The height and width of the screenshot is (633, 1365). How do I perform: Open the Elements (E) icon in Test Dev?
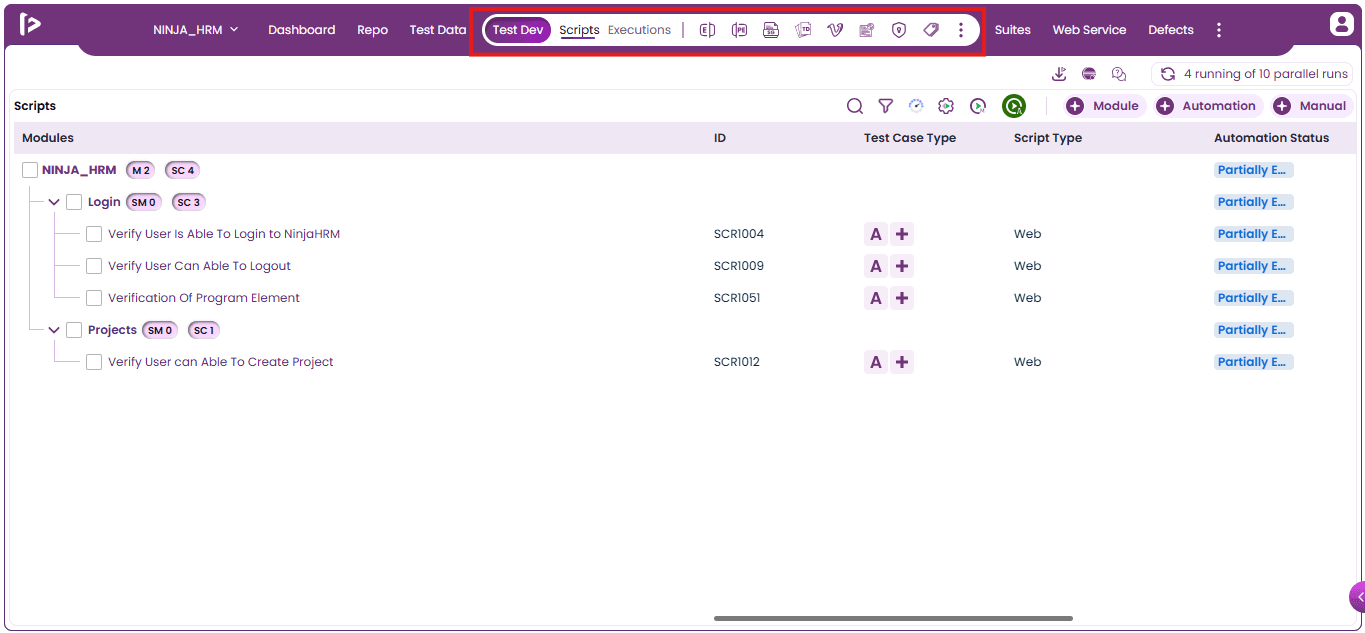click(x=707, y=30)
